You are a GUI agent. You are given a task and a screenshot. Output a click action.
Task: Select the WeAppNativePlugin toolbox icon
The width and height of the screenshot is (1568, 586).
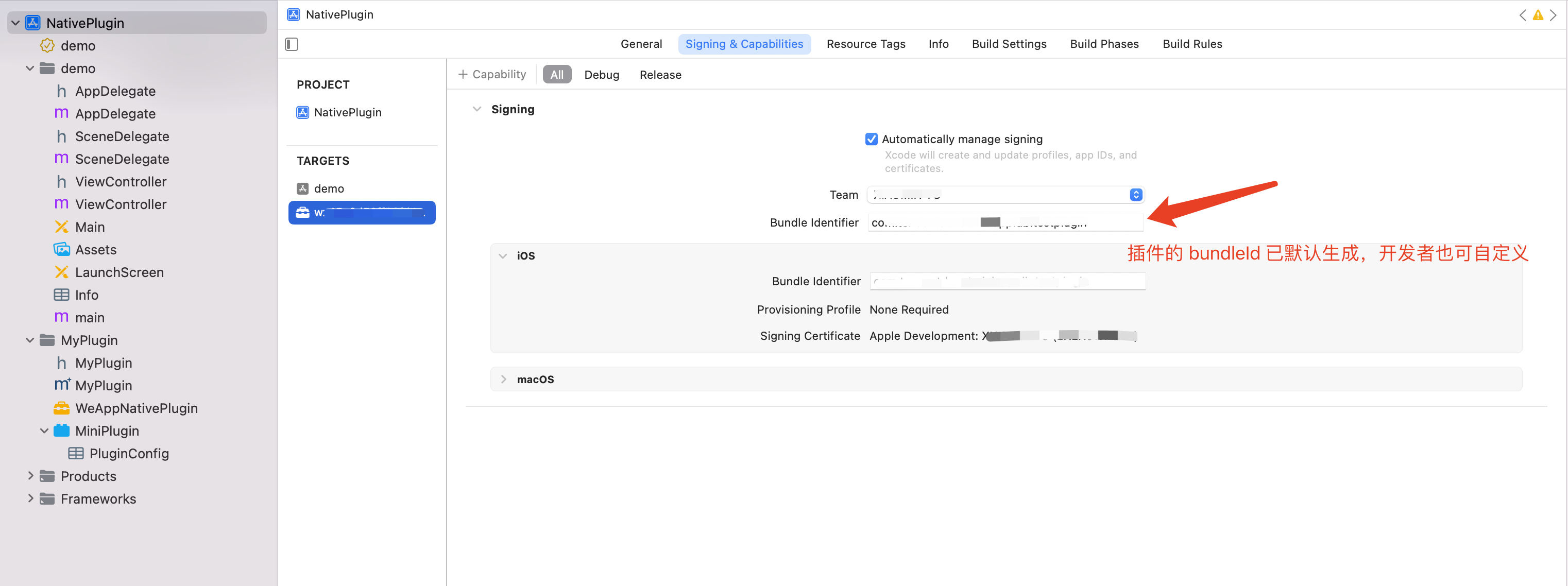[61, 408]
